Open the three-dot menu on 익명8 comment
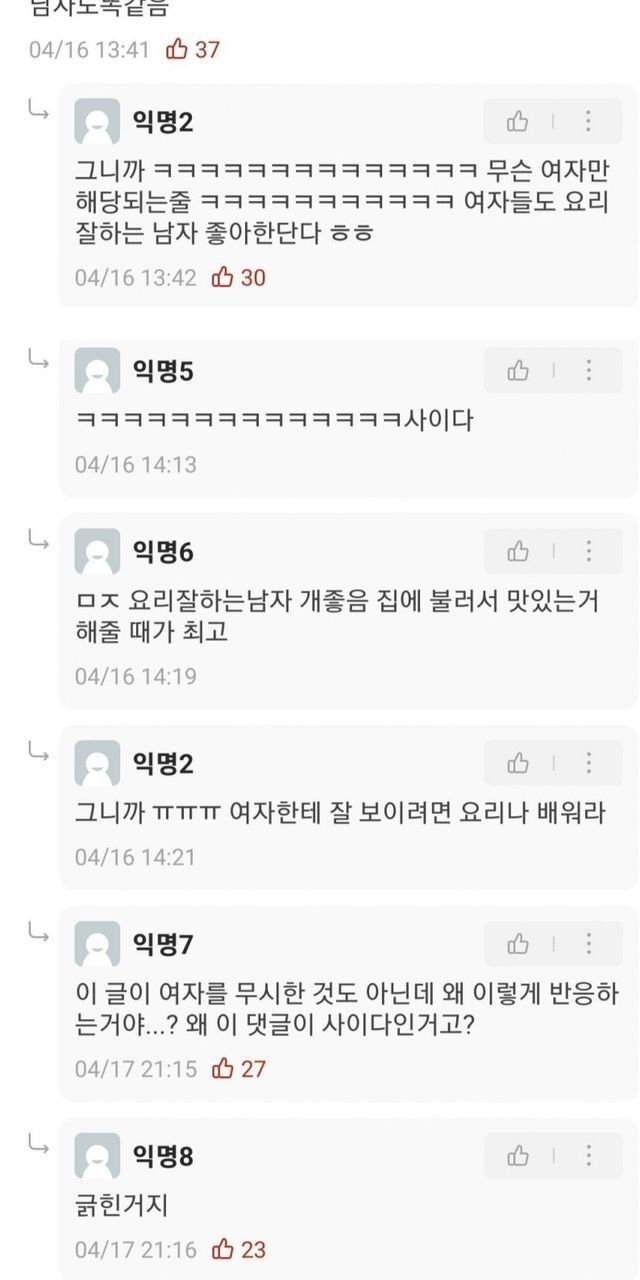640x1280 pixels. (588, 1156)
